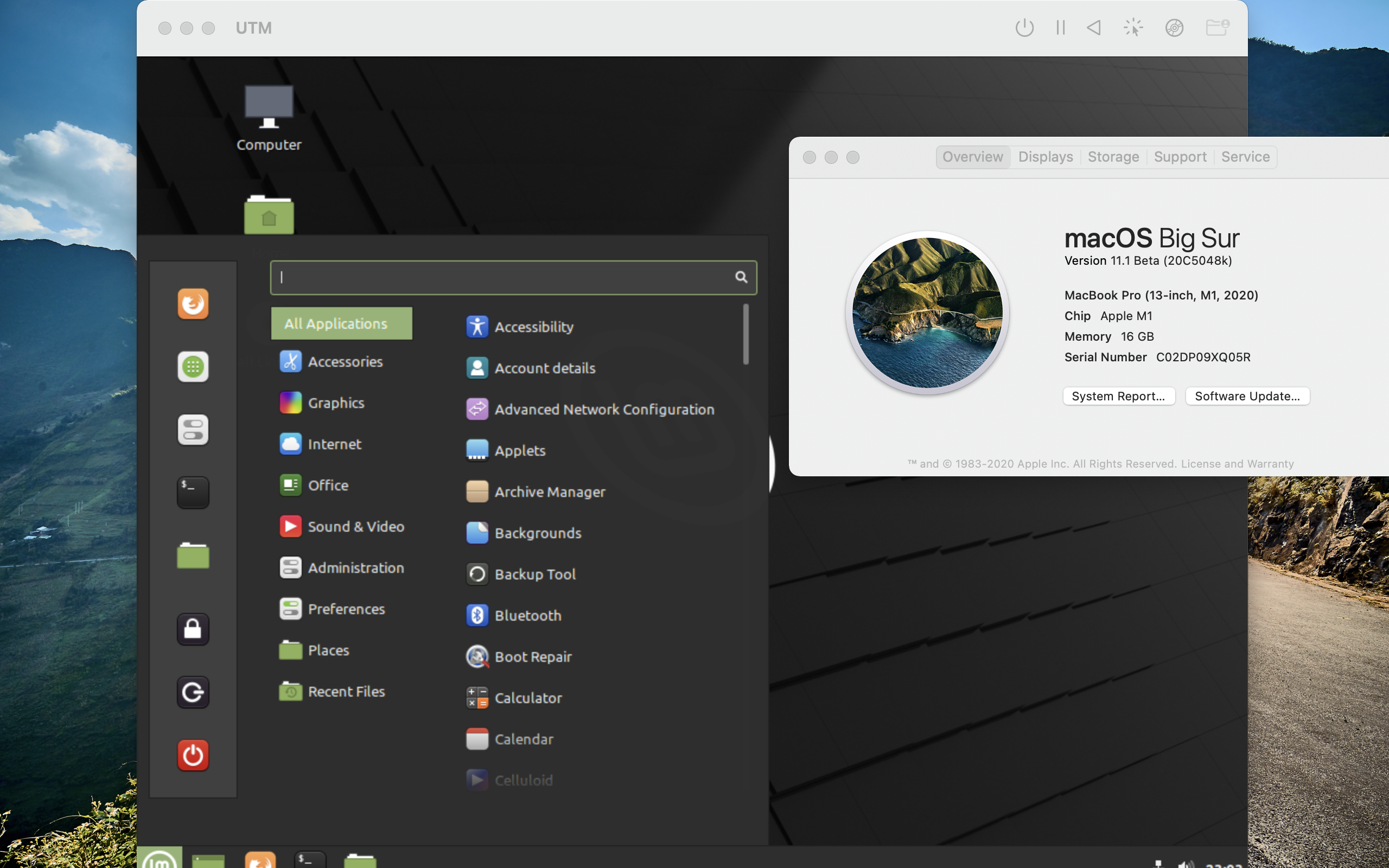Screen dimensions: 1389x868
Task: Click the UTM restart triangle icon
Action: tap(1094, 28)
